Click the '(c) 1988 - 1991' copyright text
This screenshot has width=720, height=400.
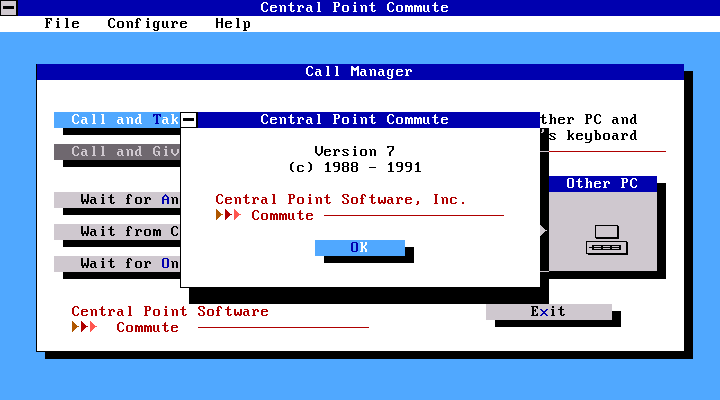click(354, 168)
